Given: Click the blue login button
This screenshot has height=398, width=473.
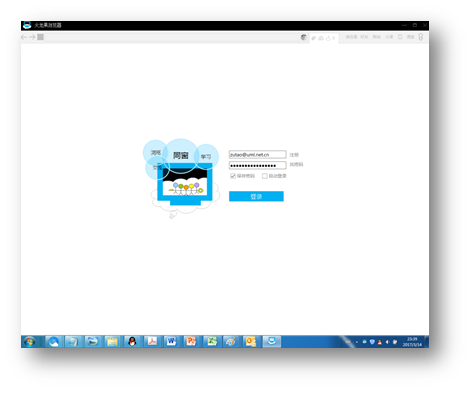Looking at the screenshot, I should click(x=256, y=196).
